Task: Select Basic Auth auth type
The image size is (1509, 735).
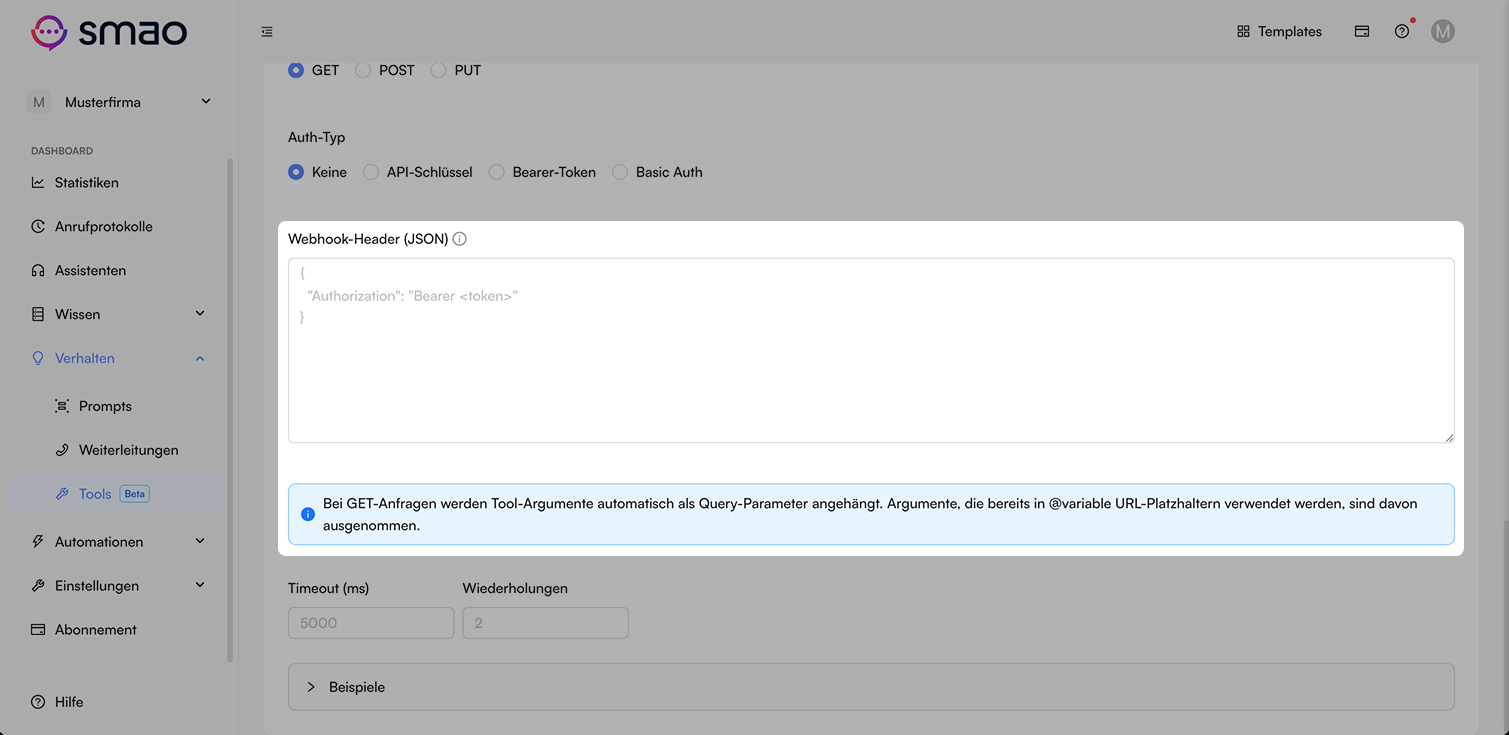Action: [620, 172]
